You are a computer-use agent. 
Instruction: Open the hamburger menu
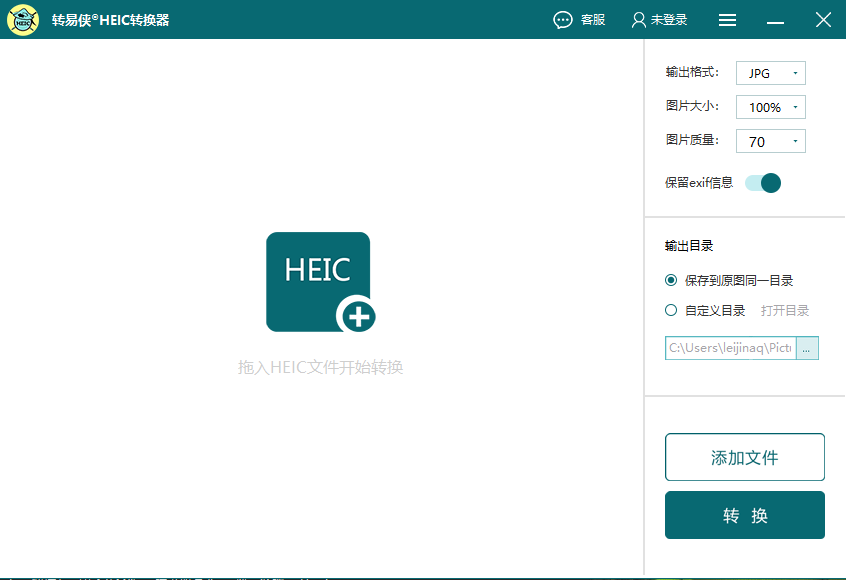tap(727, 20)
